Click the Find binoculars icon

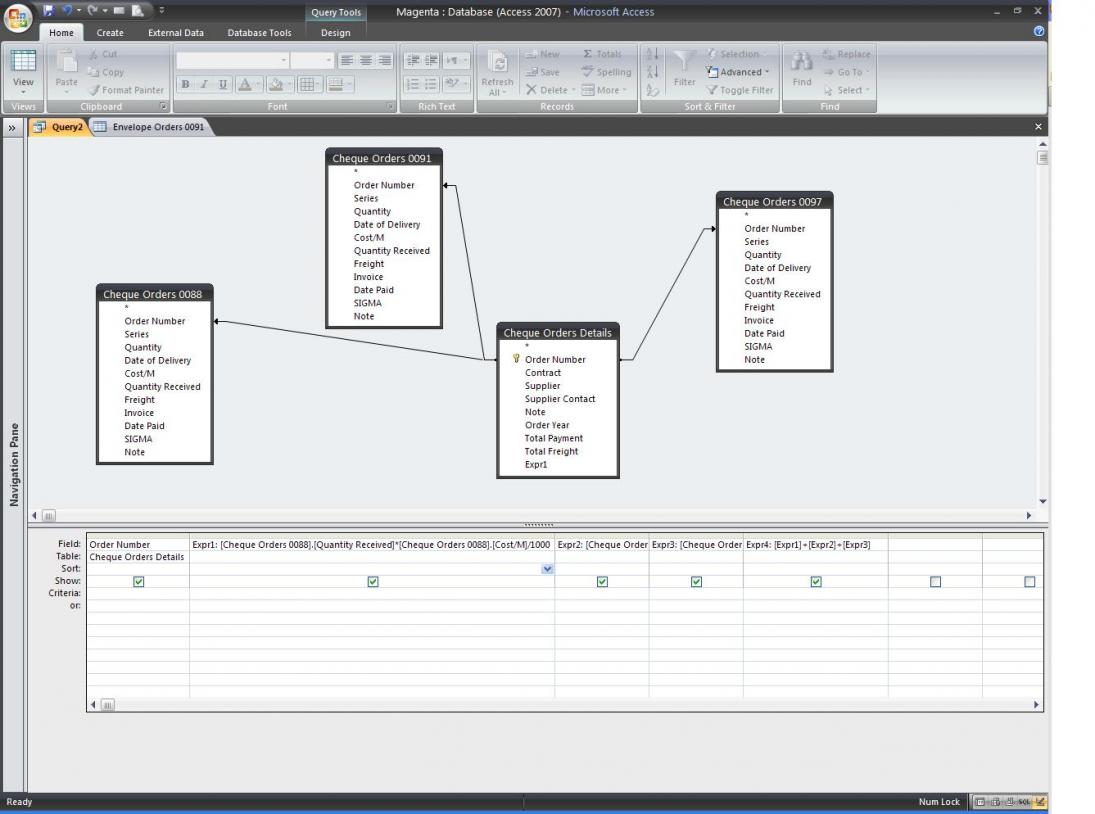click(802, 63)
